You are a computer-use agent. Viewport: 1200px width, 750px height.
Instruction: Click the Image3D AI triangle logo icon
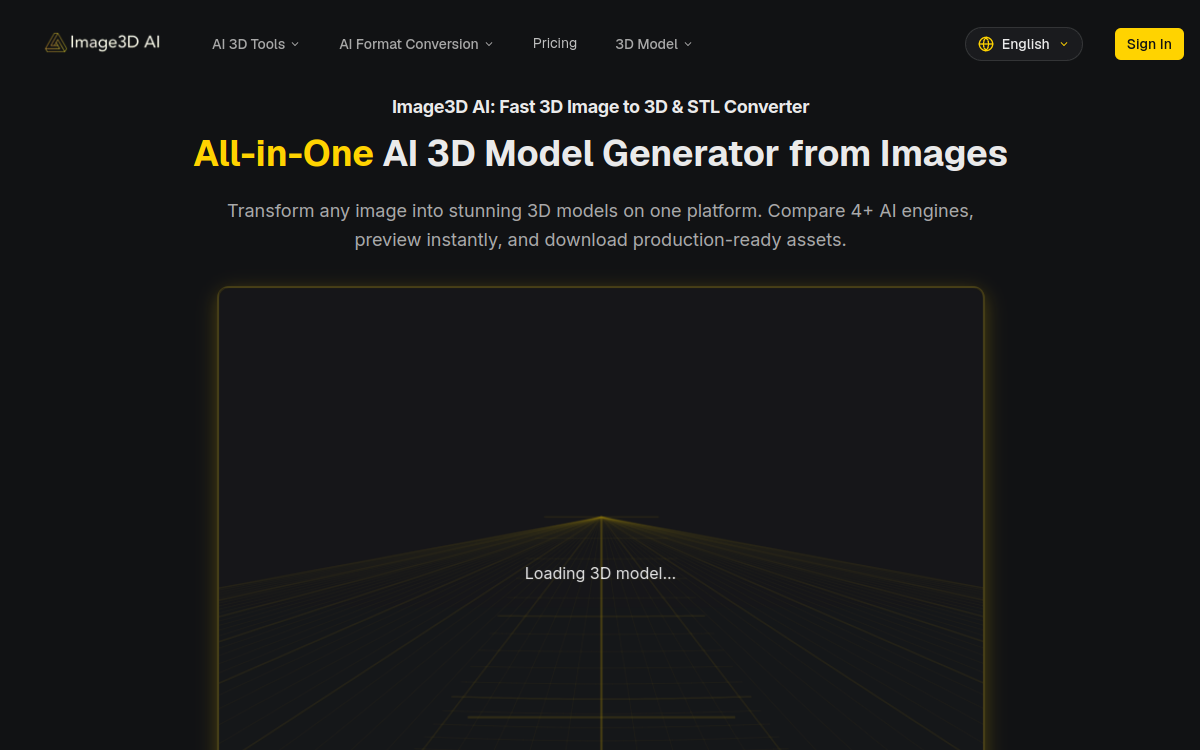pyautogui.click(x=56, y=43)
